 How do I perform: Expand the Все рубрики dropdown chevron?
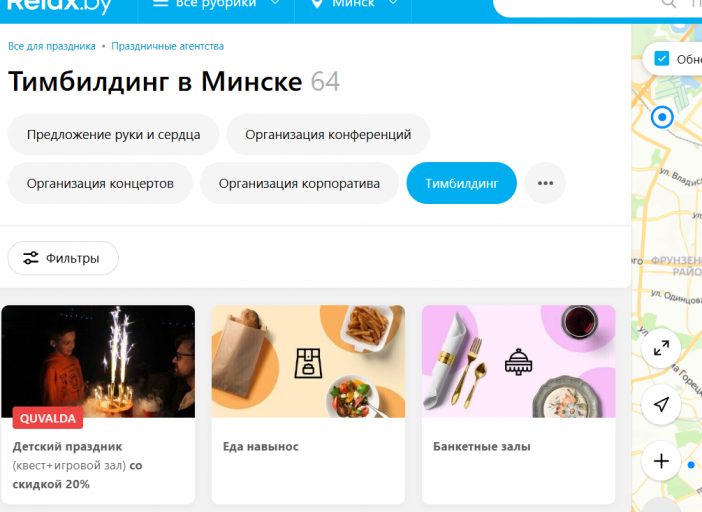pyautogui.click(x=275, y=3)
